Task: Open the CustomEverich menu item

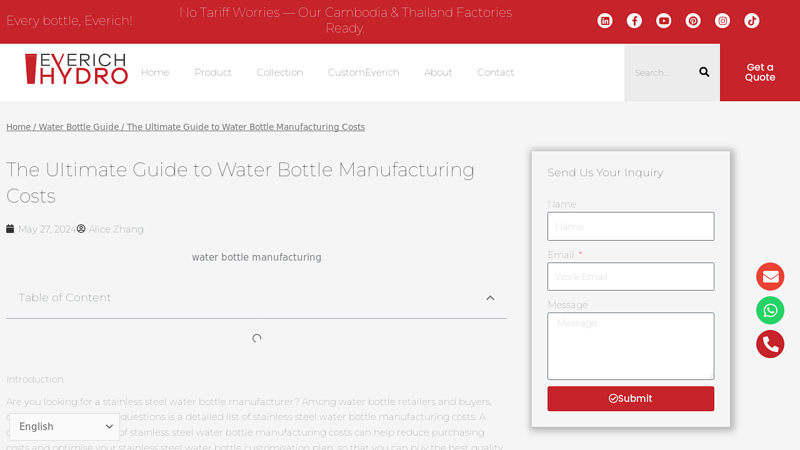Action: [x=363, y=72]
